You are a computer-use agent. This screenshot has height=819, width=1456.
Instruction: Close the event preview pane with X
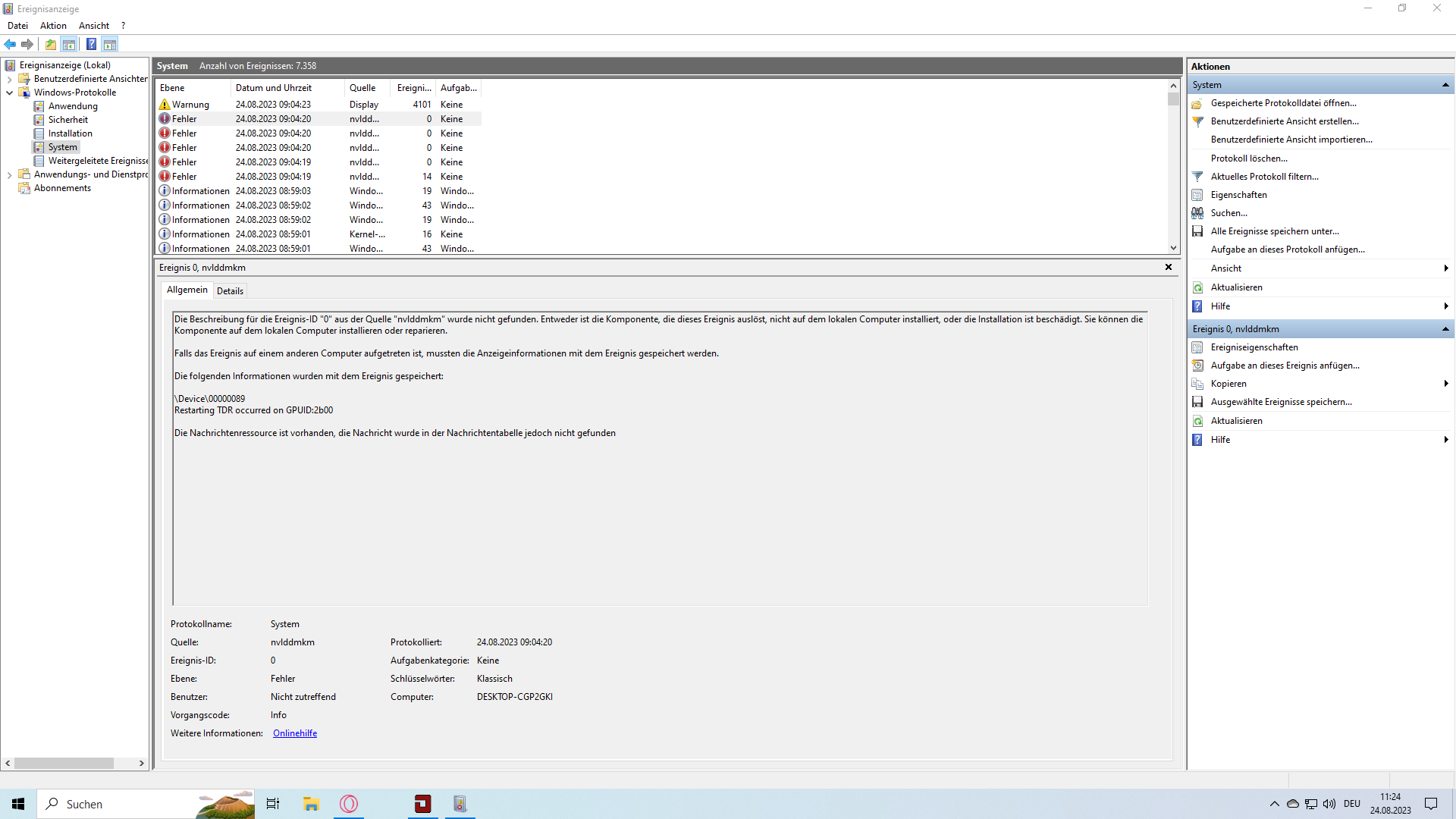1169,267
